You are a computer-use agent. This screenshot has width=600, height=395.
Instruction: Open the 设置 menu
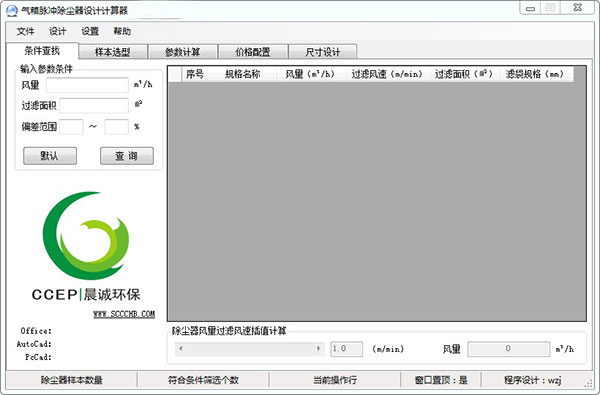point(90,31)
